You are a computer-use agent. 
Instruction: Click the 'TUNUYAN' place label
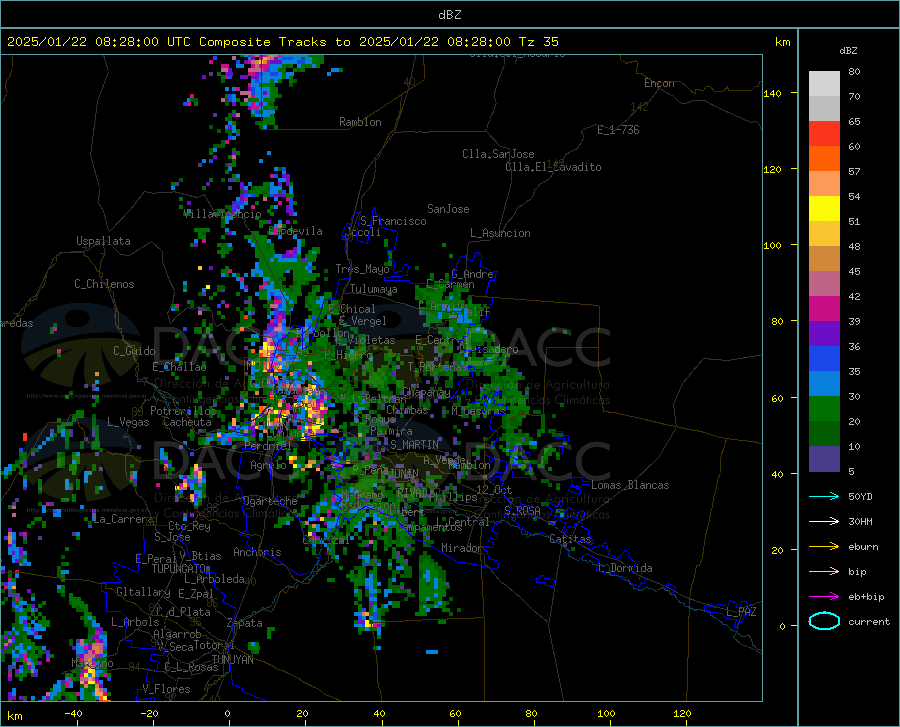(232, 660)
